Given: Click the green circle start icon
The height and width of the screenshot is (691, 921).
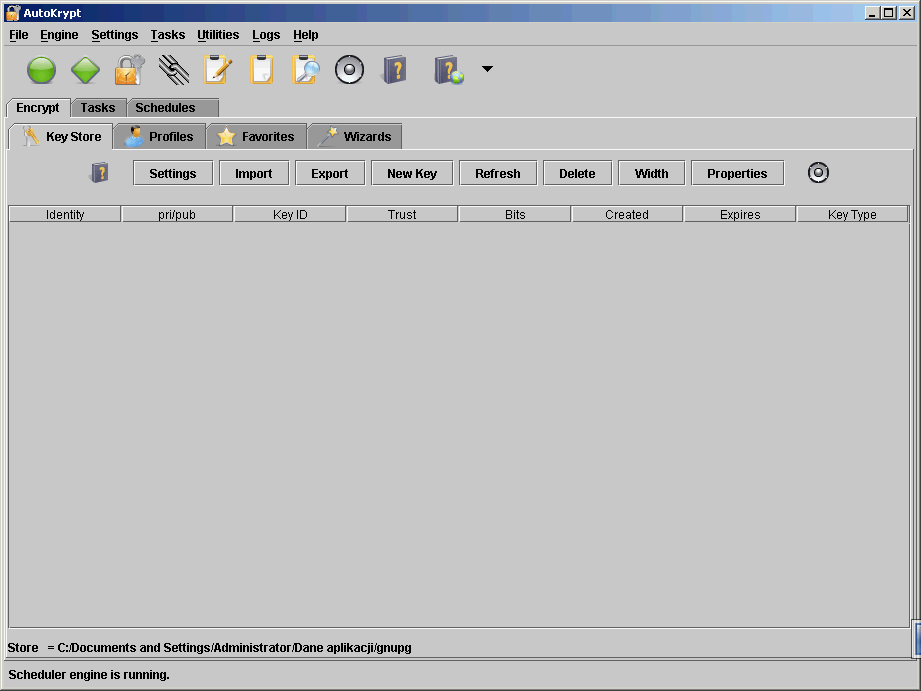Looking at the screenshot, I should point(41,70).
